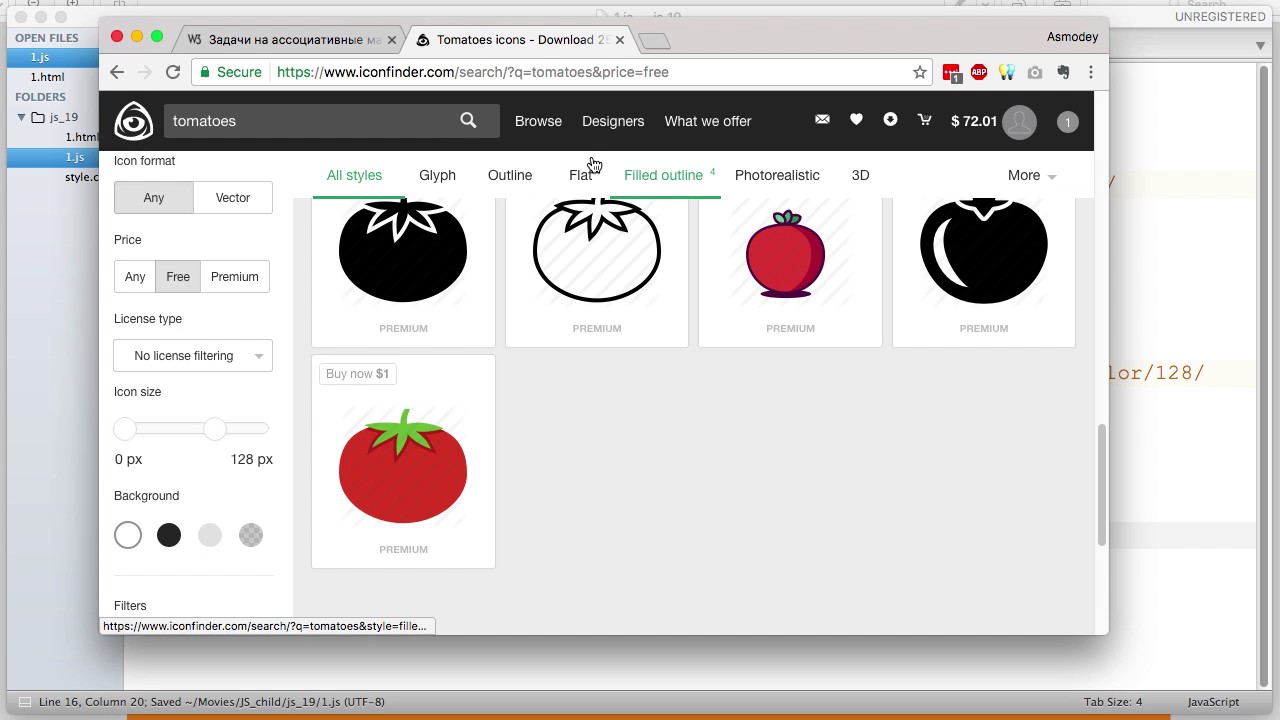Switch to Outline style tab
The image size is (1280, 720).
(510, 175)
